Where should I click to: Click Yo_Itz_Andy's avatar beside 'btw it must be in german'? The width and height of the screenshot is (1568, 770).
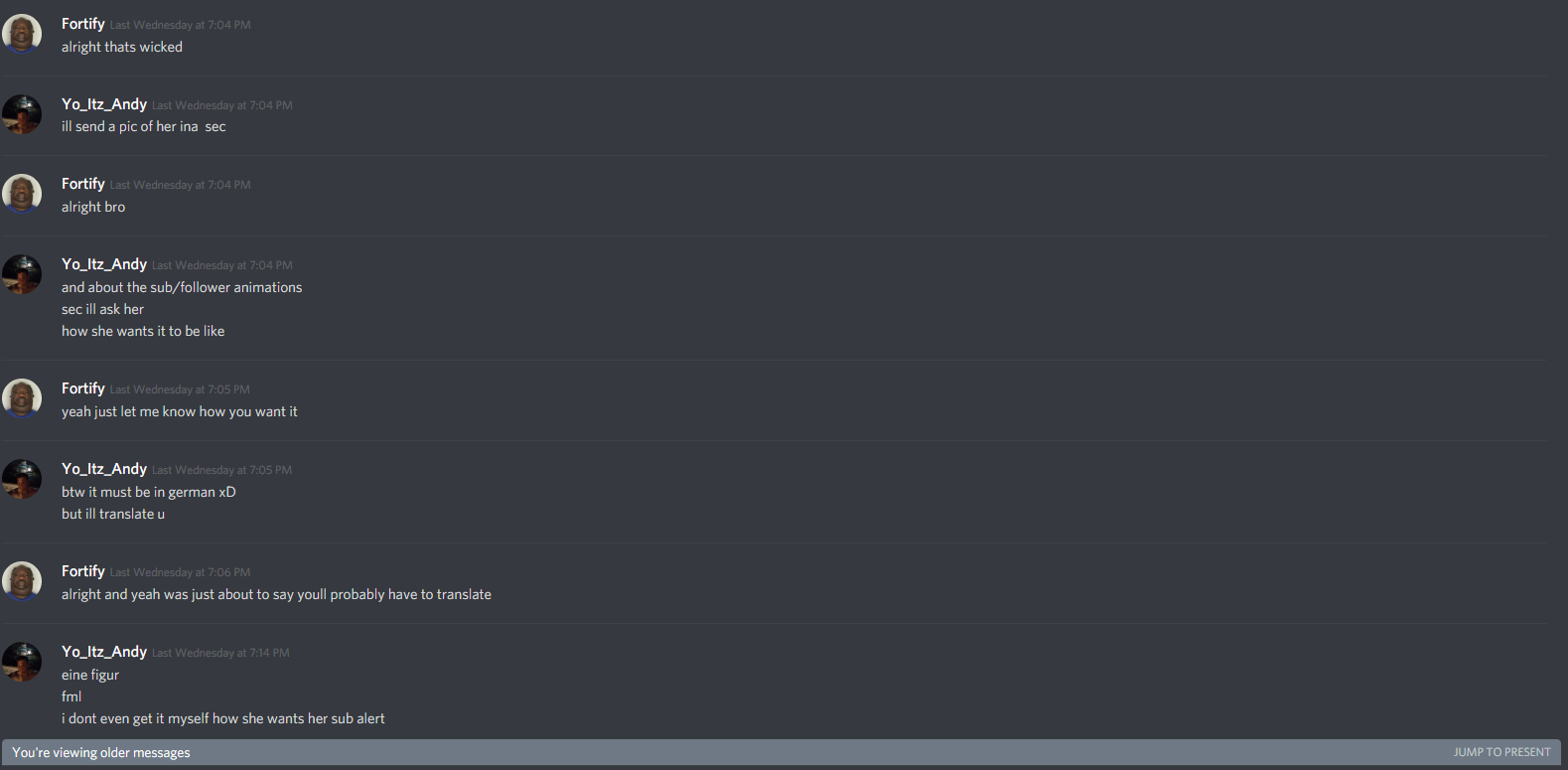point(22,479)
